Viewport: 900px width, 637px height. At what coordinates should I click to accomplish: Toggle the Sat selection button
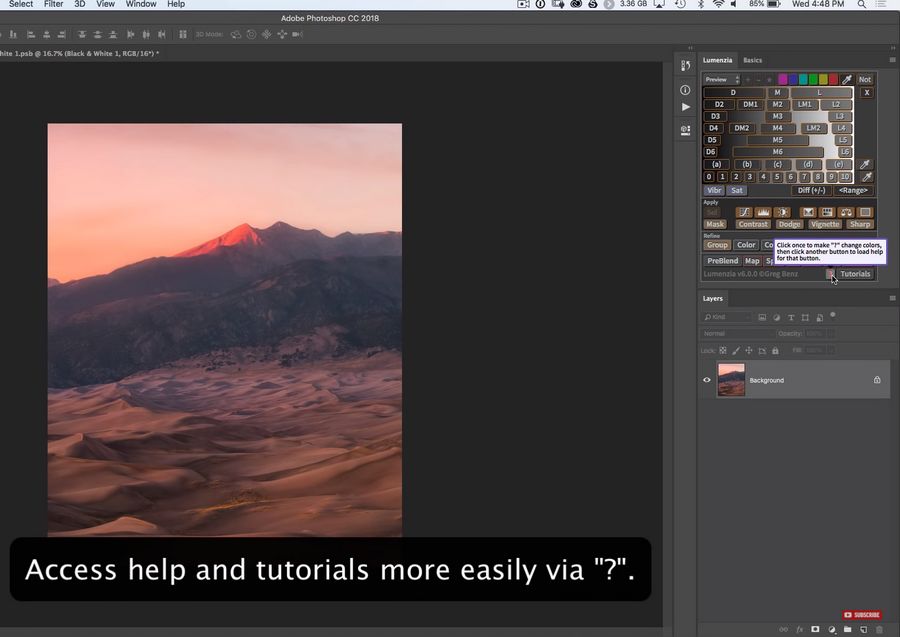737,191
